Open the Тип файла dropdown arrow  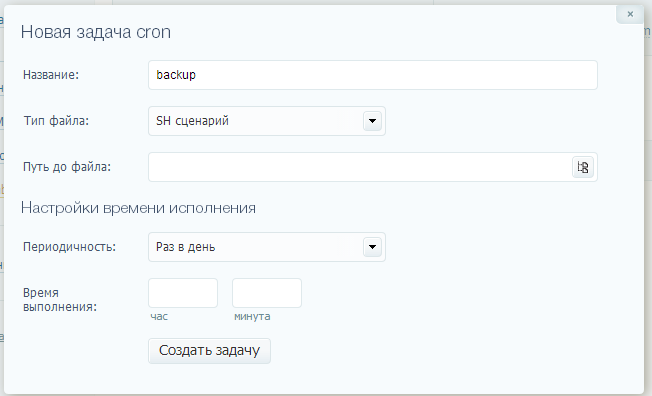coord(372,121)
